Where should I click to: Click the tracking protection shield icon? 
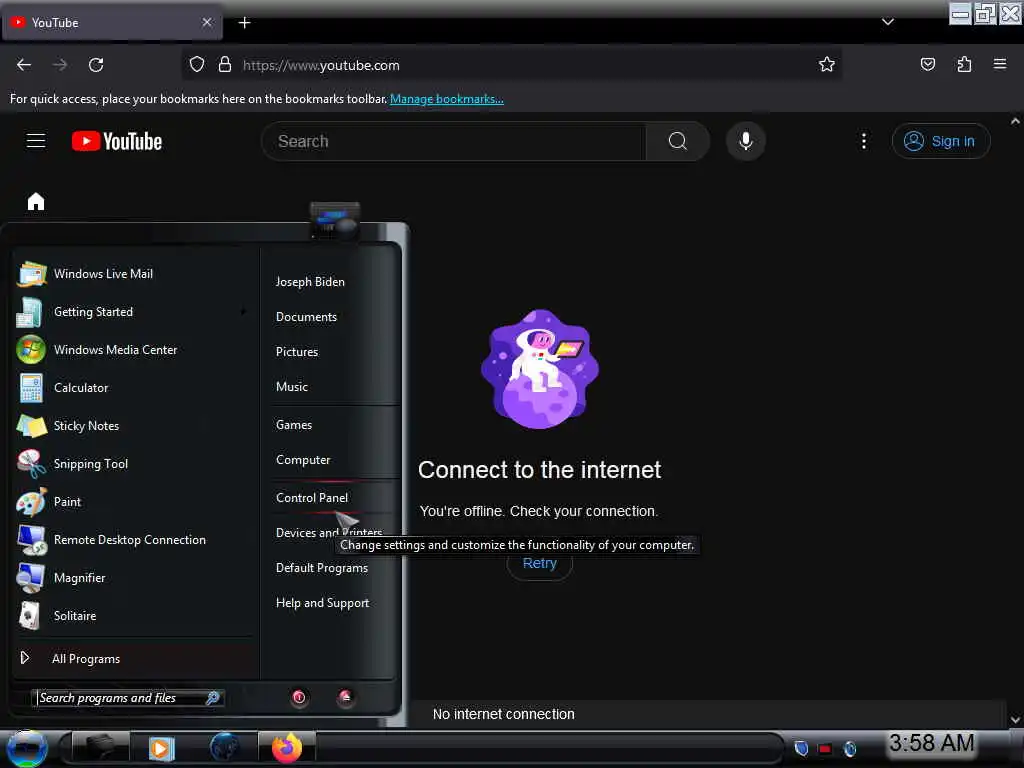(x=197, y=65)
